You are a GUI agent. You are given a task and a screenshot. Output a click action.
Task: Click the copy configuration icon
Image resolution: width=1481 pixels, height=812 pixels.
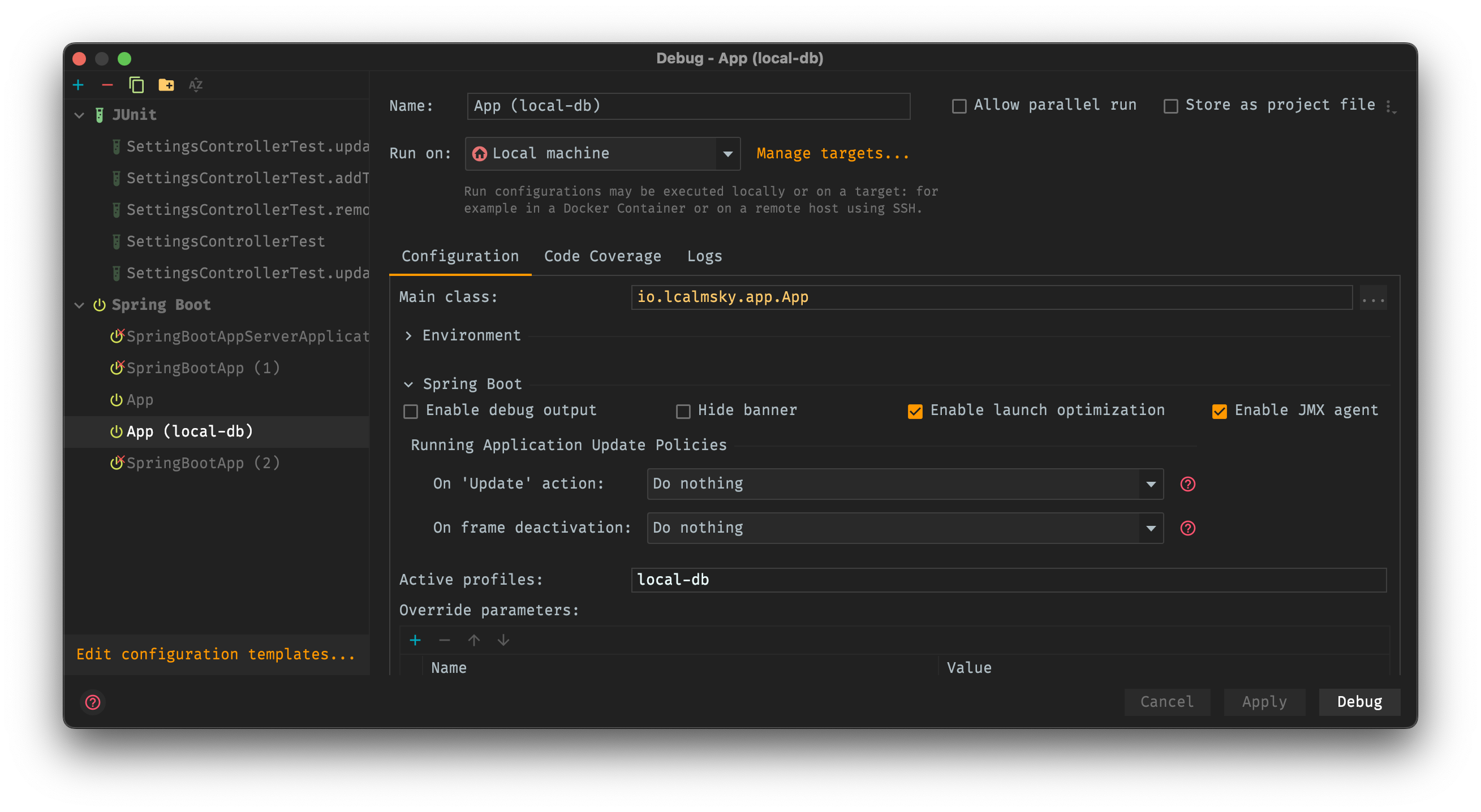coord(136,85)
